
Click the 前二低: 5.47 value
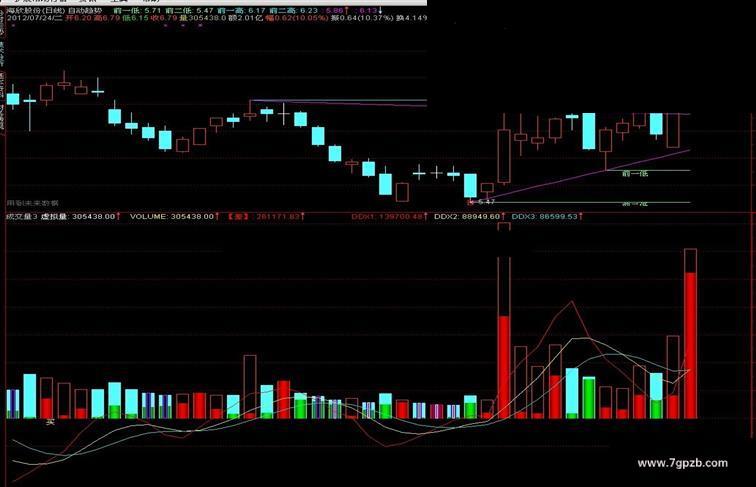(189, 10)
